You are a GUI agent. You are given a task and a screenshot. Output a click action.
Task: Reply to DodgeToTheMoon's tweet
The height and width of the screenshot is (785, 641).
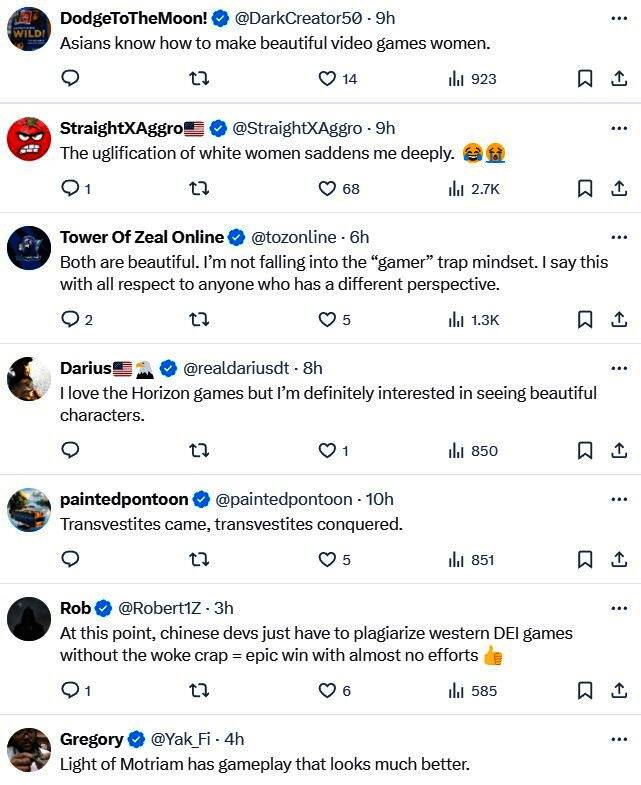[70, 78]
